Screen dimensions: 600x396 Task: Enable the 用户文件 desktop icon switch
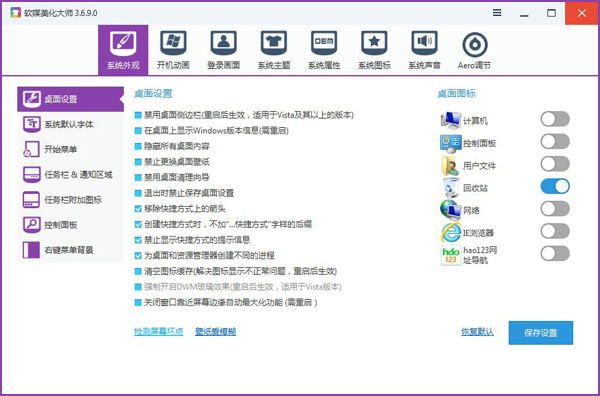(555, 164)
